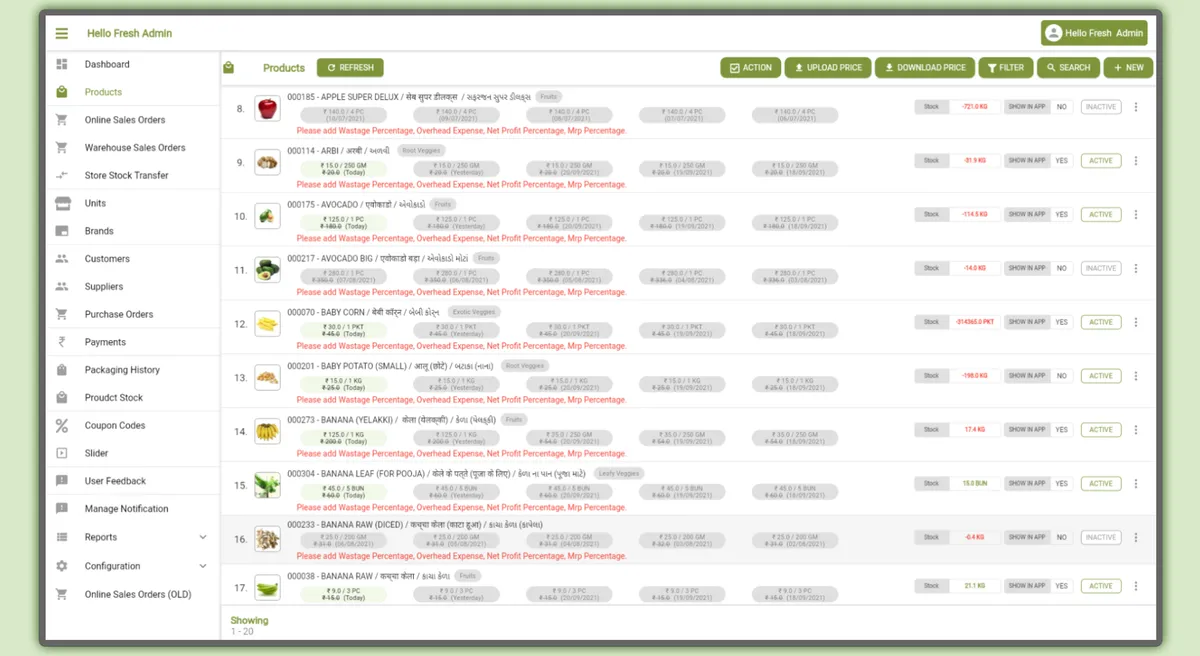Open three-dot menu for Apple Super Delux
The width and height of the screenshot is (1200, 656).
[x=1135, y=107]
